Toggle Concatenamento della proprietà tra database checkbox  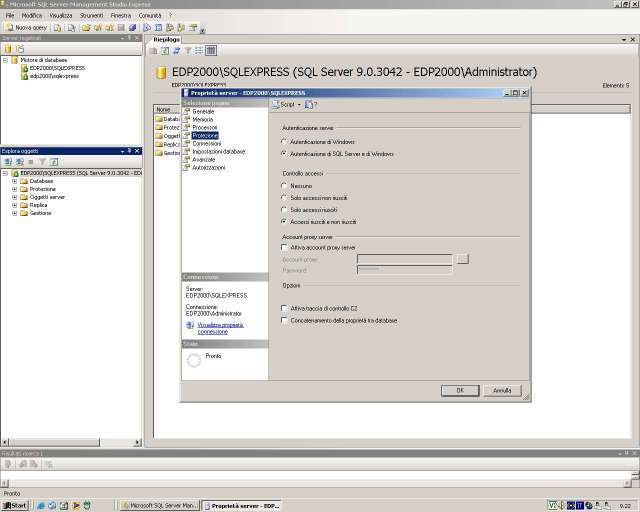tap(284, 321)
